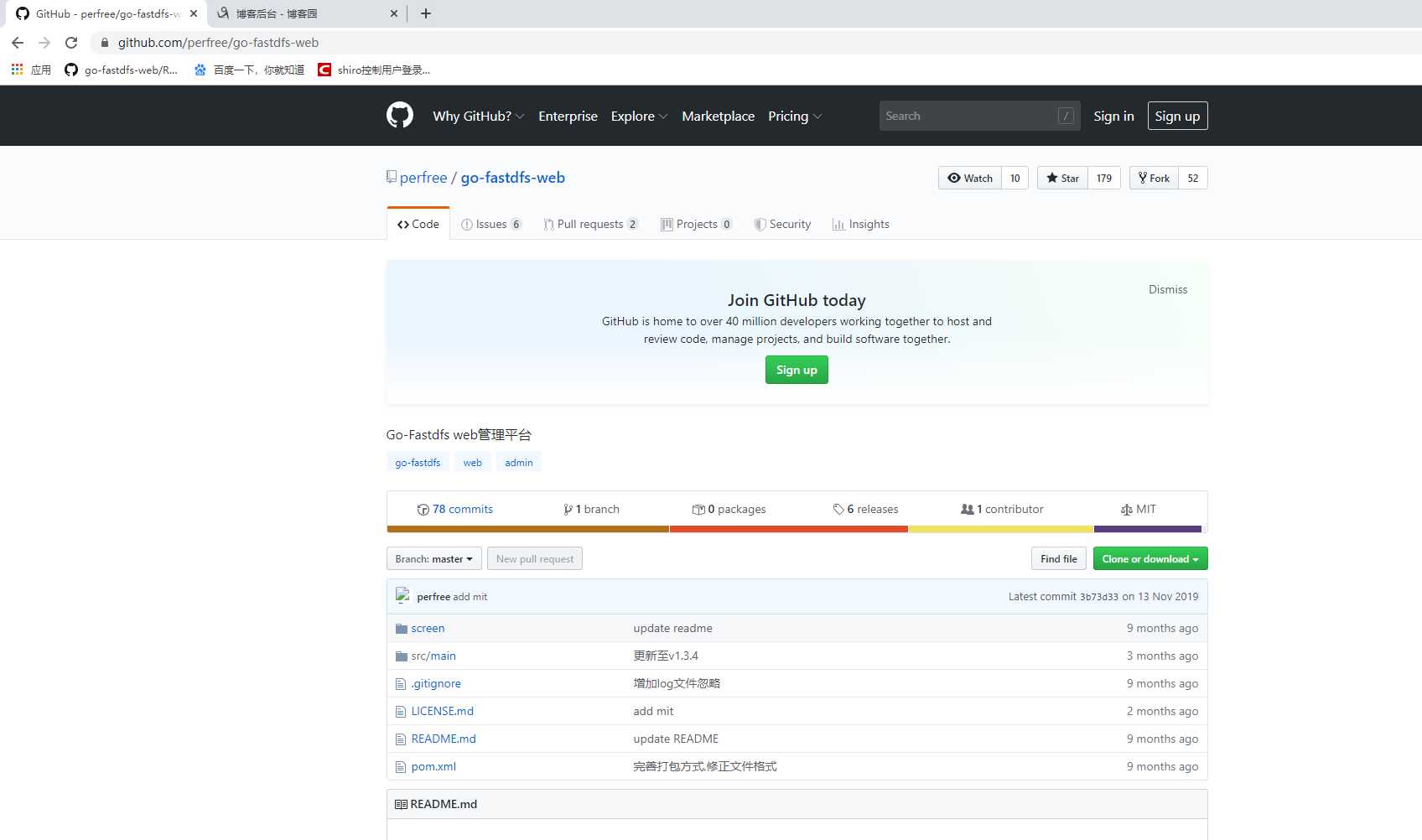Image resolution: width=1422 pixels, height=840 pixels.
Task: Switch to the Insights tab
Action: [861, 224]
